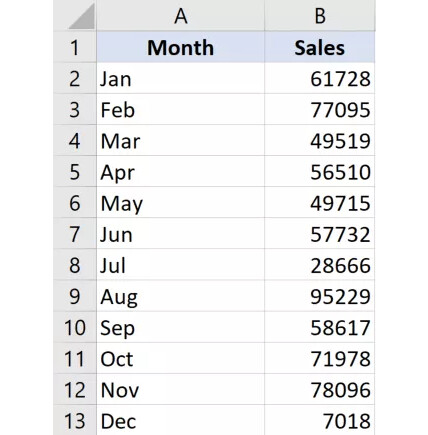Click the sales value 28666
Screen dimensions: 428x435
320,265
